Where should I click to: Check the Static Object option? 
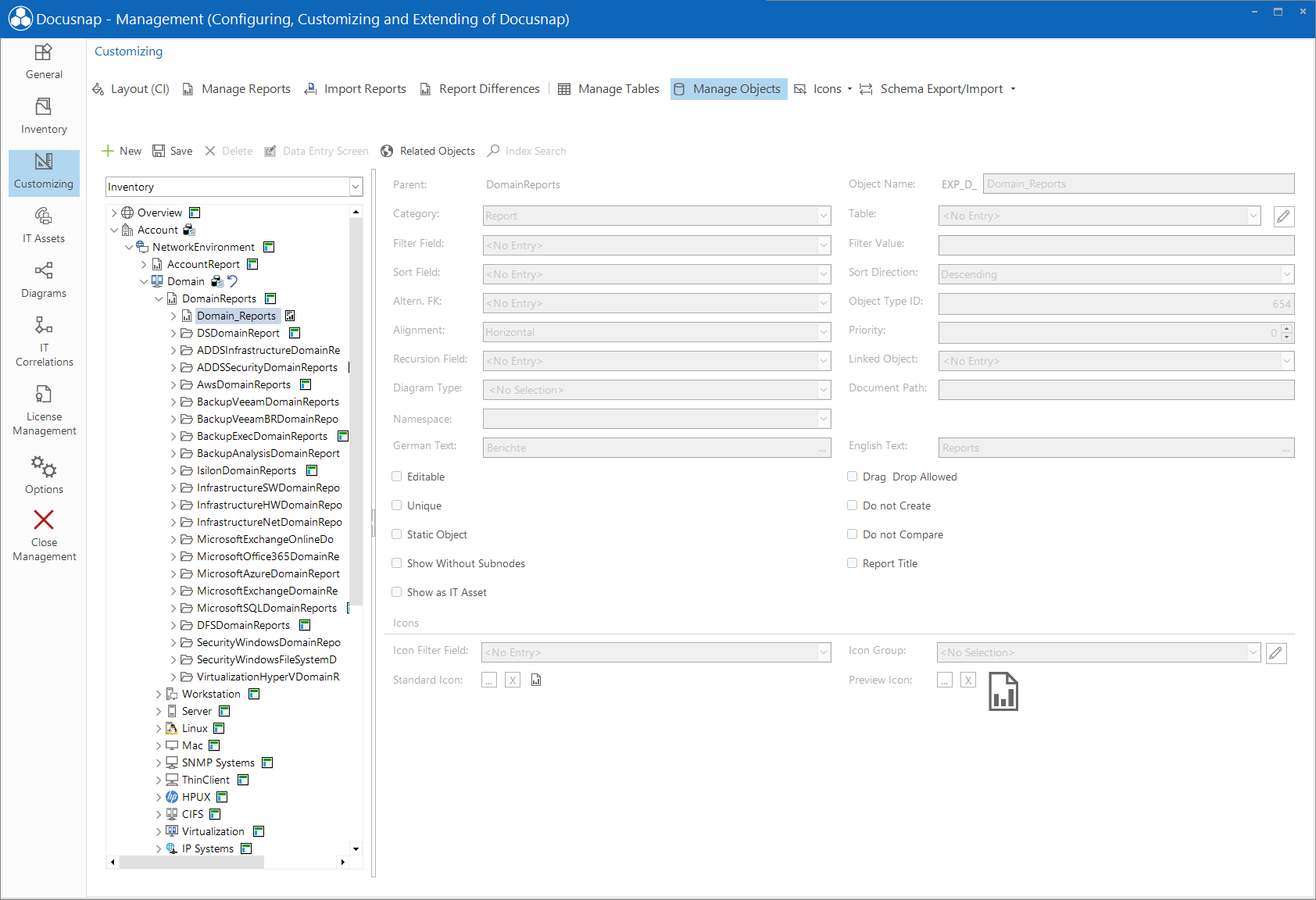coord(397,534)
